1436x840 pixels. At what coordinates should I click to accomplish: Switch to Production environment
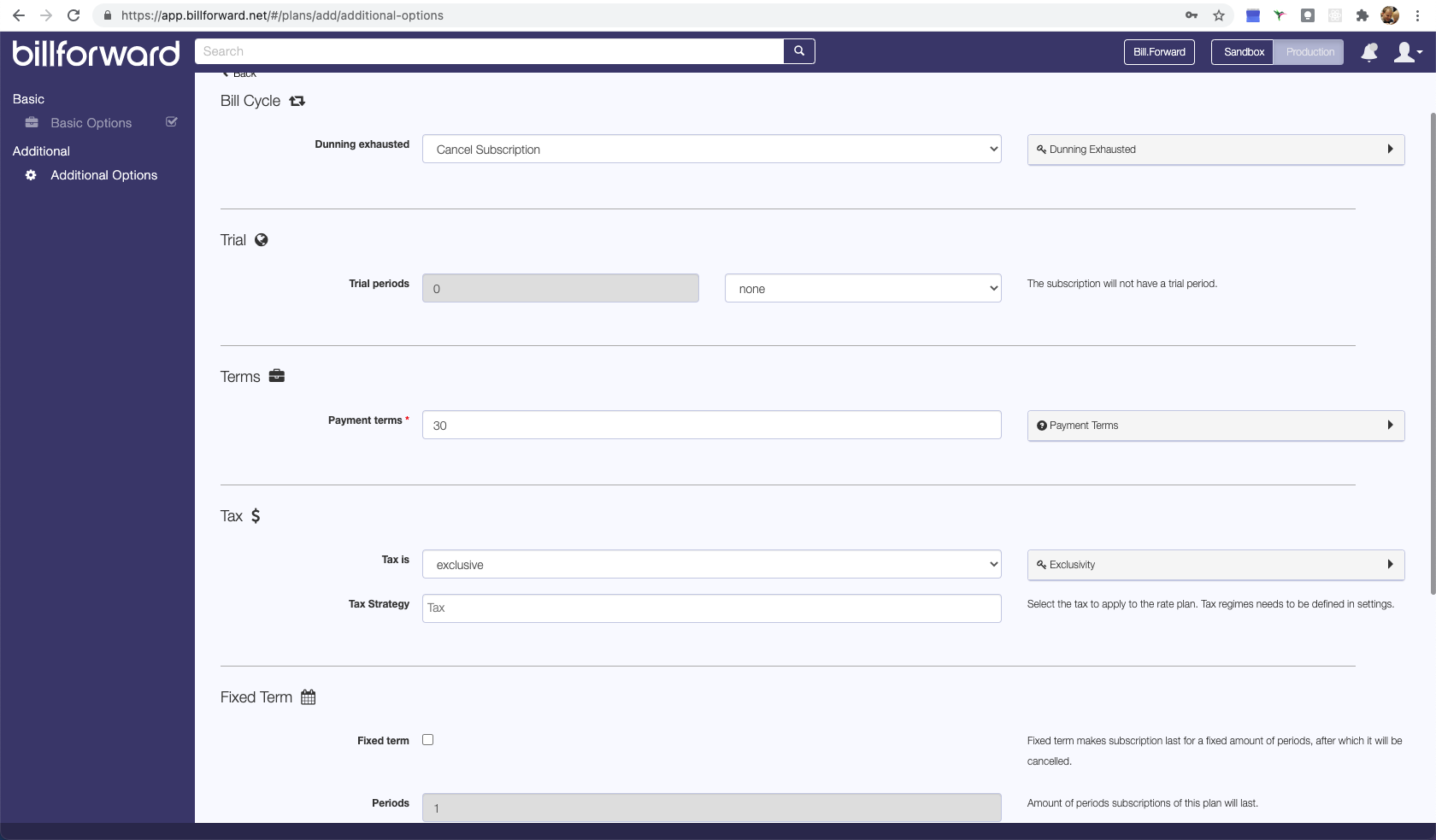tap(1309, 52)
